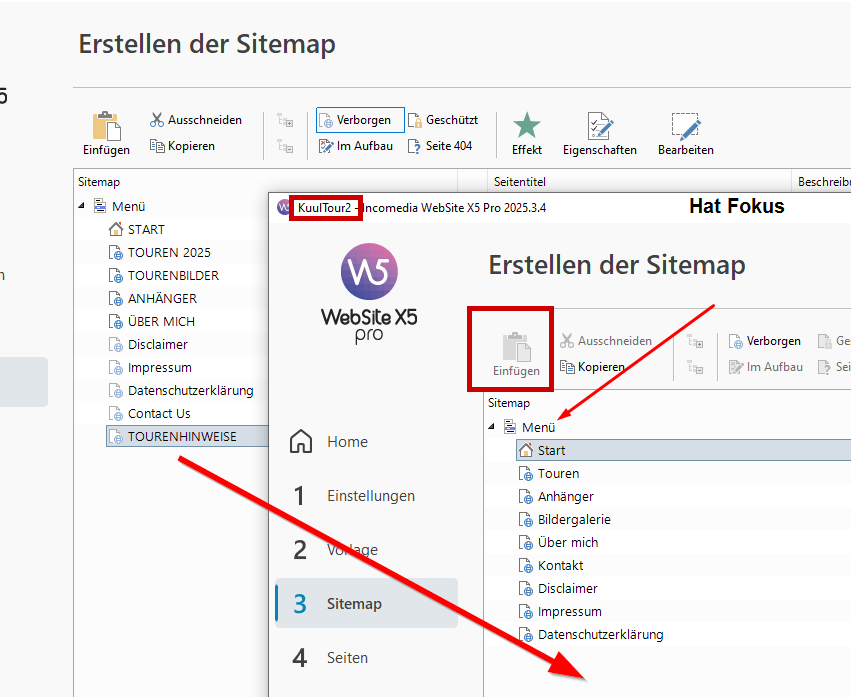Click the WebSite X5 pro logo
Screen dimensions: 851x697
369,296
